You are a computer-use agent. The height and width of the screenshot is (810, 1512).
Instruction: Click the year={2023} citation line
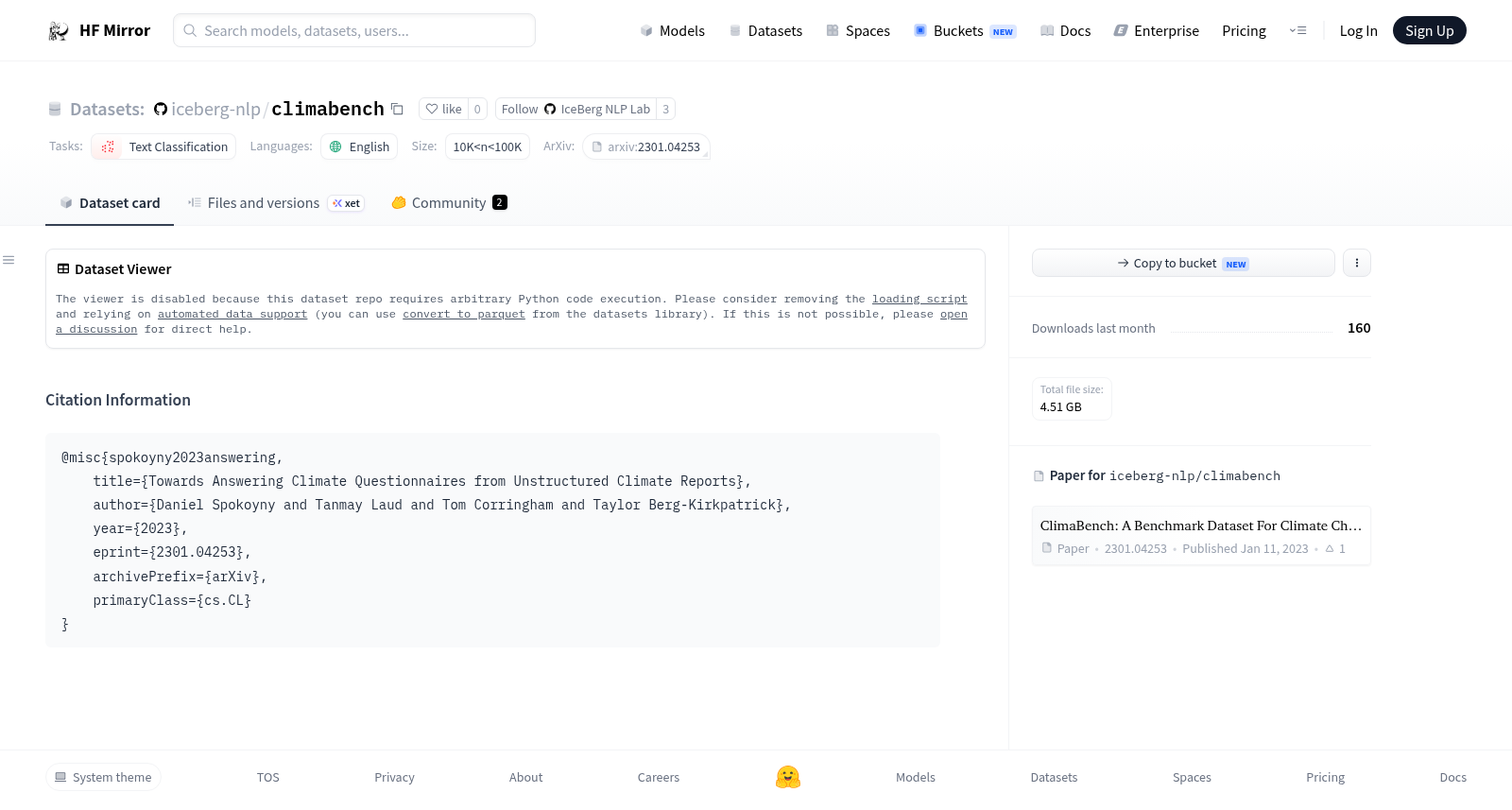click(140, 528)
